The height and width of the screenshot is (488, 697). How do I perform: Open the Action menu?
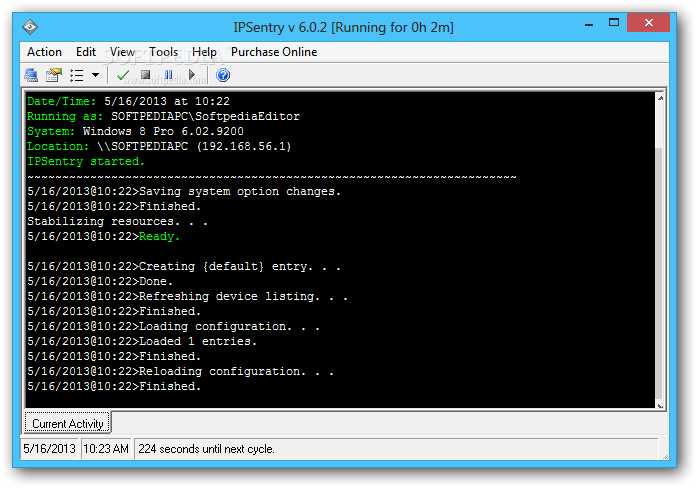click(44, 52)
